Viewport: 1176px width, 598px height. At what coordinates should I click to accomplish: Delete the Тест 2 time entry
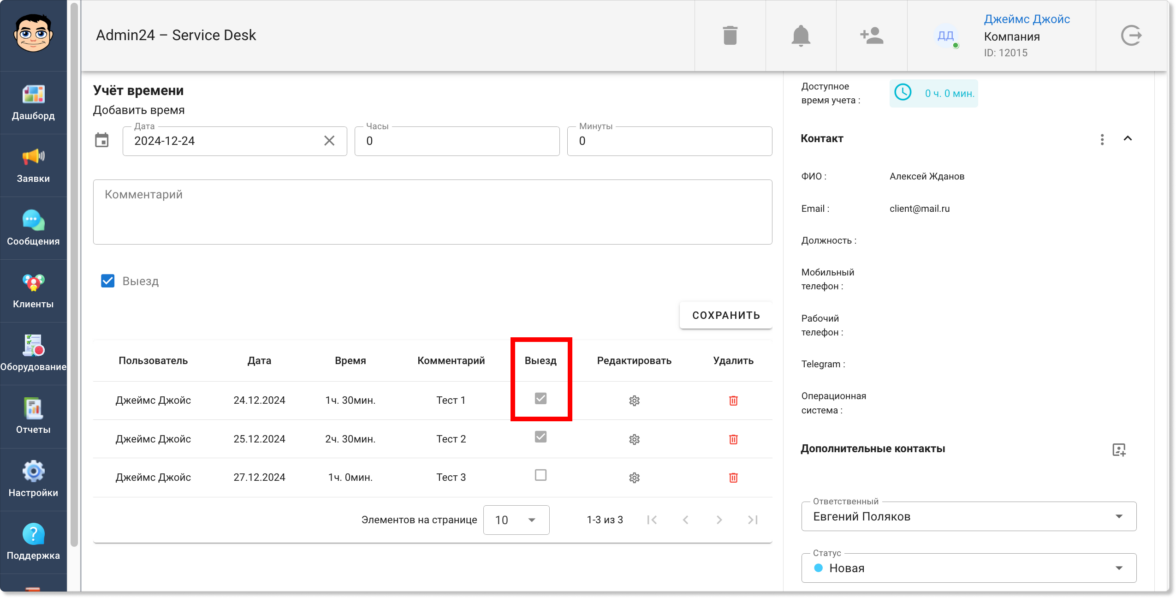tap(733, 439)
